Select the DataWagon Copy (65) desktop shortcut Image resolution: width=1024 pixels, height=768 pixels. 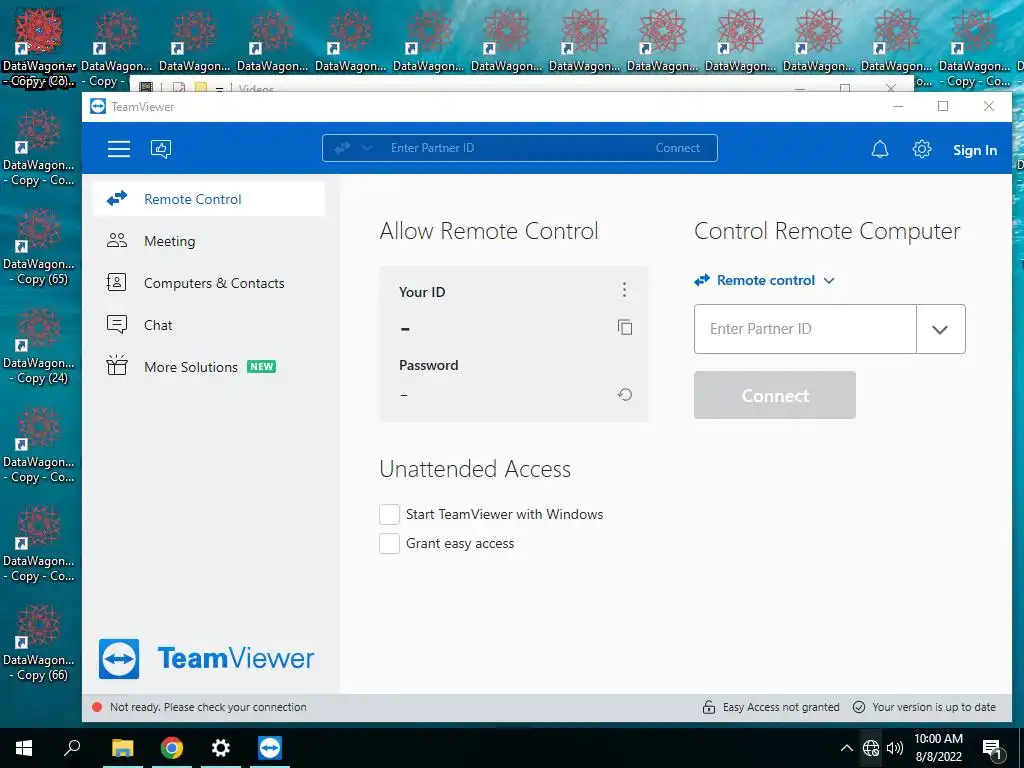coord(39,248)
